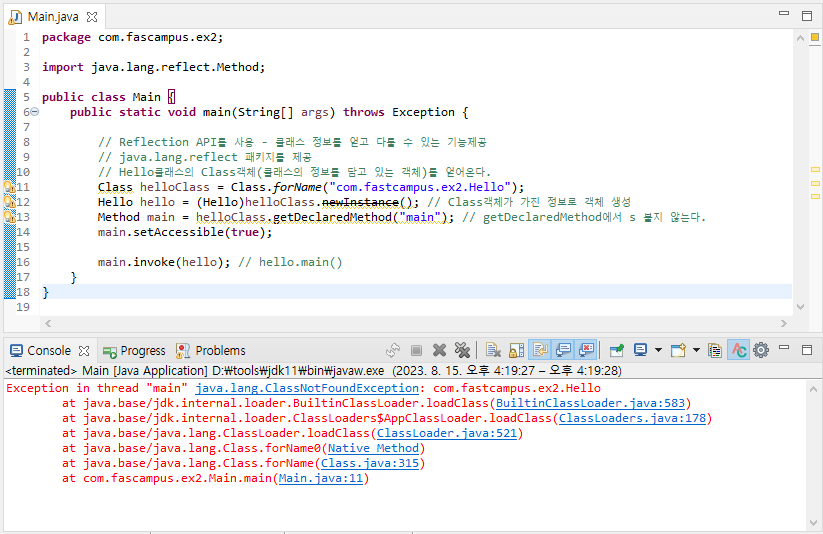823x534 pixels.
Task: Click the import java.lang.reflect.Method line
Action: [154, 67]
